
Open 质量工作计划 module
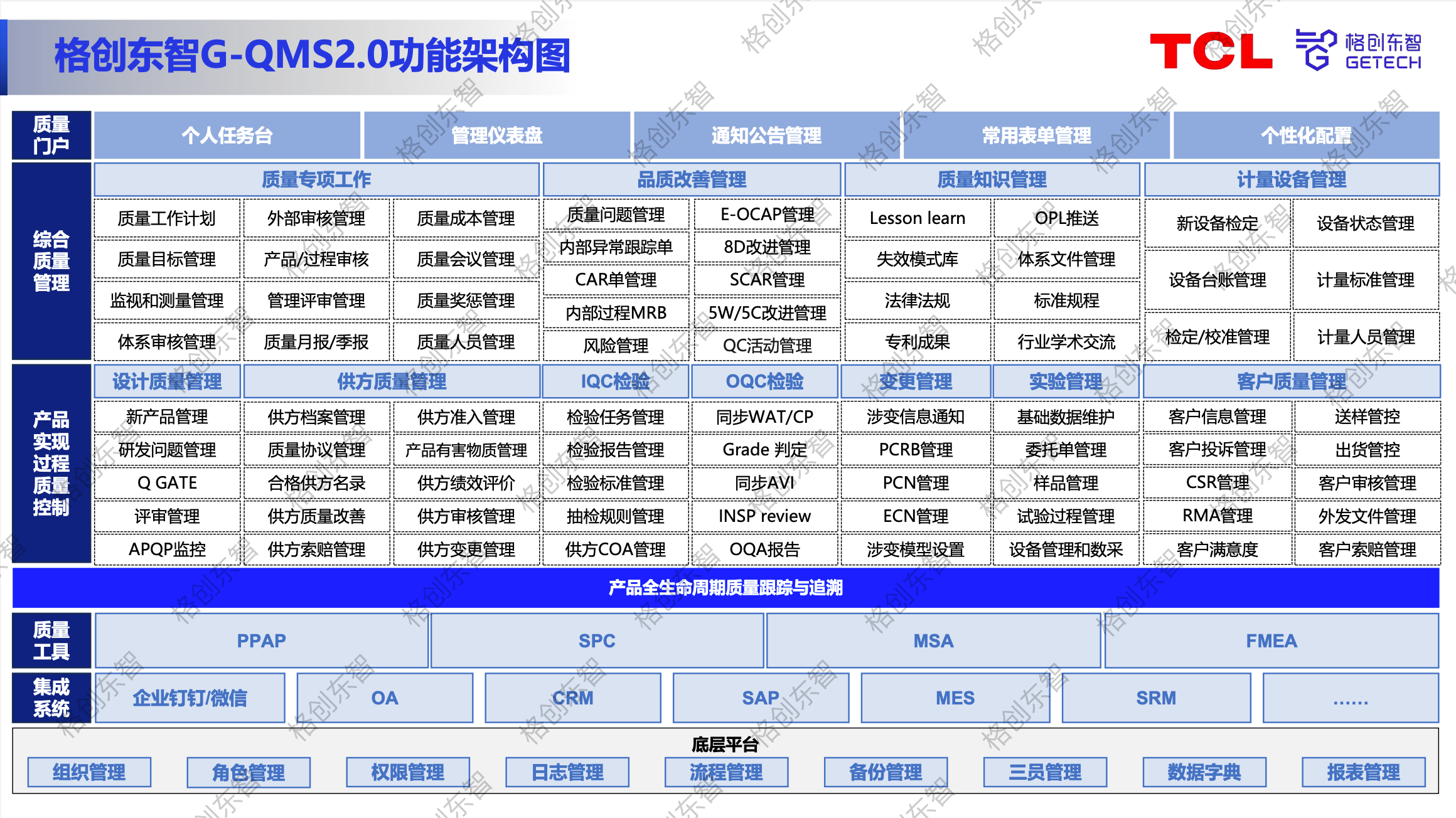point(167,218)
